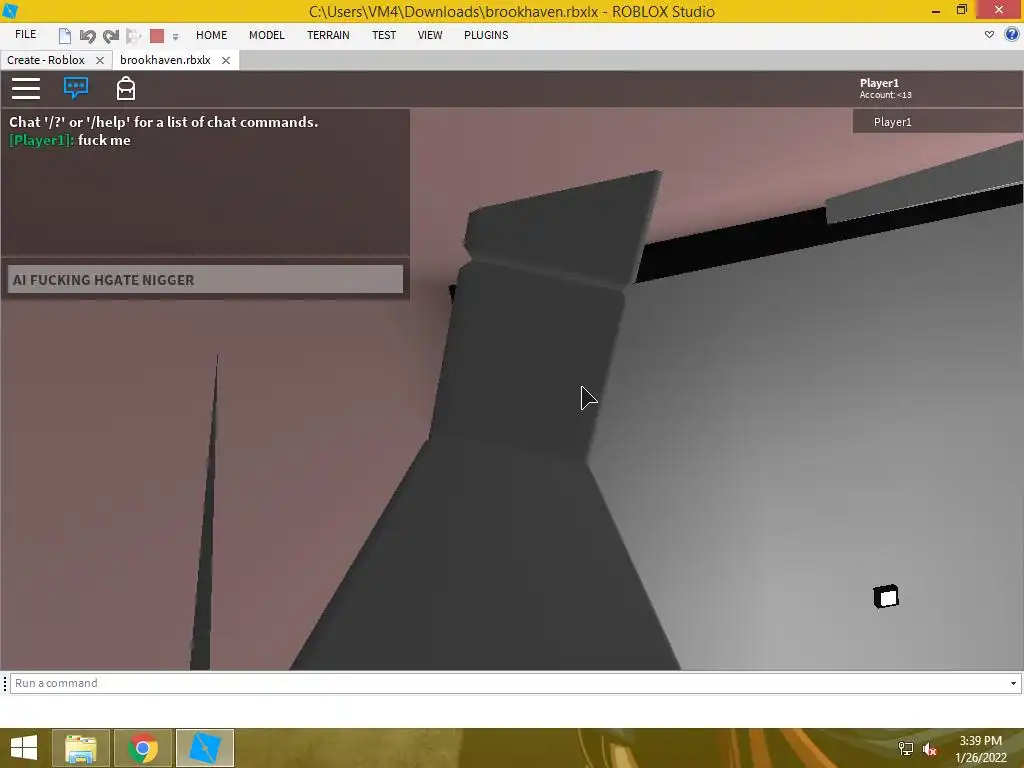Open File Explorer from the taskbar
The image size is (1024, 768).
(x=81, y=748)
